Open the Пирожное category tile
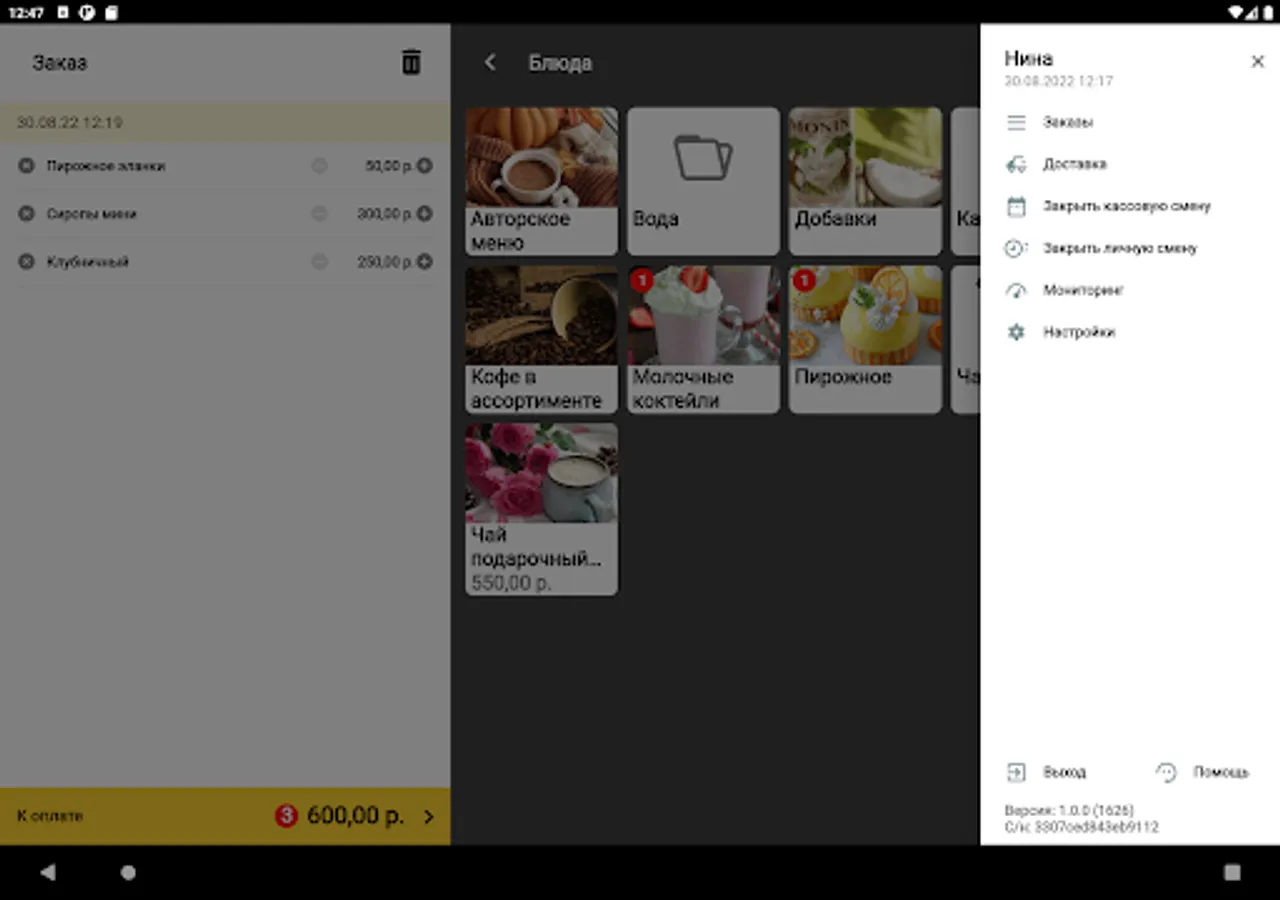This screenshot has height=900, width=1280. 865,339
